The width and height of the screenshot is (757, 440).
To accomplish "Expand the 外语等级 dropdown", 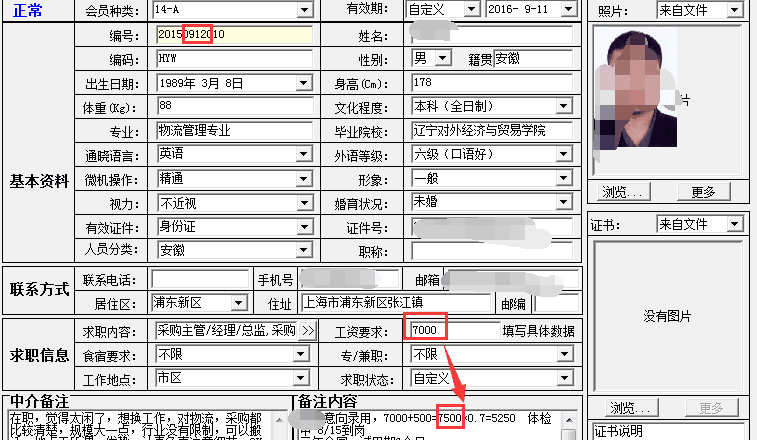I will (x=563, y=155).
